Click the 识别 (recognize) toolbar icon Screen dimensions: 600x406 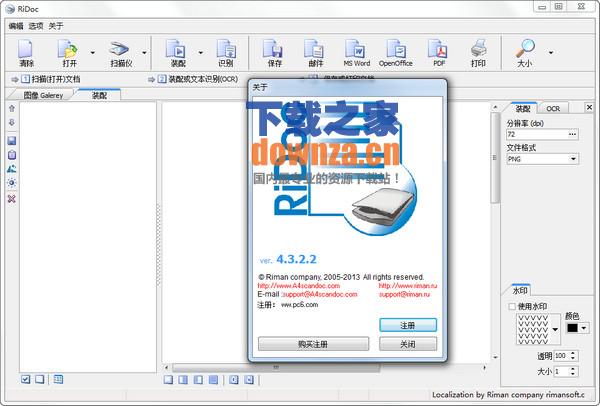coord(226,53)
